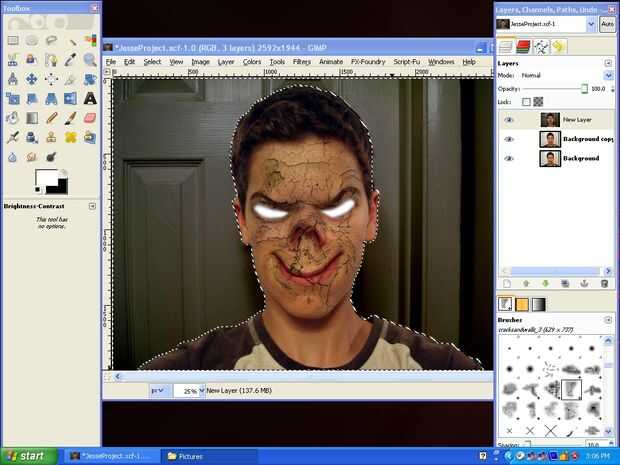Open the layer Mode dropdown
Screen dimensions: 620x465
[x=608, y=75]
